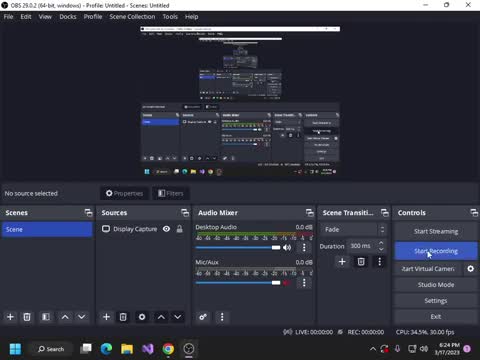Open the Fade transition dropdown
The height and width of the screenshot is (360, 480).
click(x=354, y=229)
